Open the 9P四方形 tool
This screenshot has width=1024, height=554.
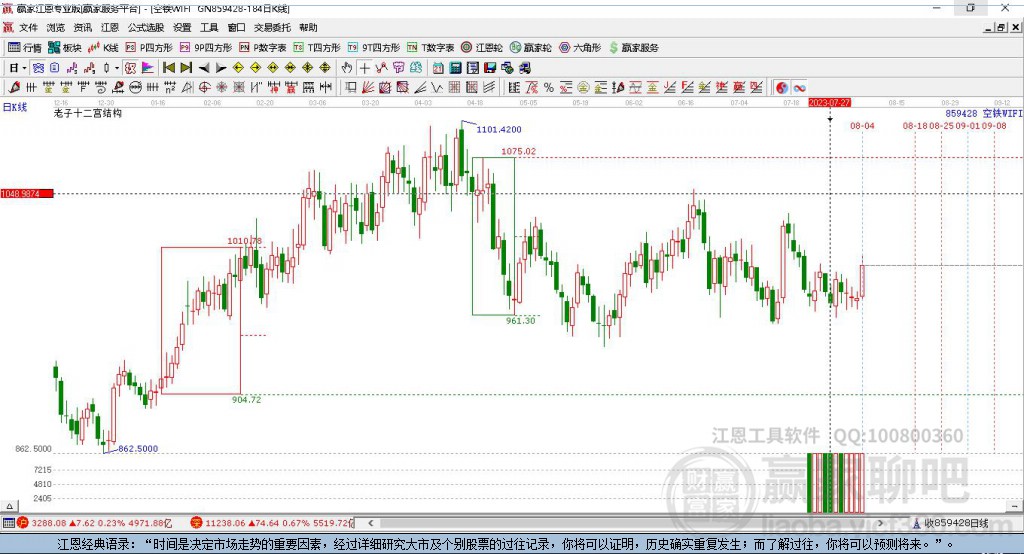coord(206,48)
